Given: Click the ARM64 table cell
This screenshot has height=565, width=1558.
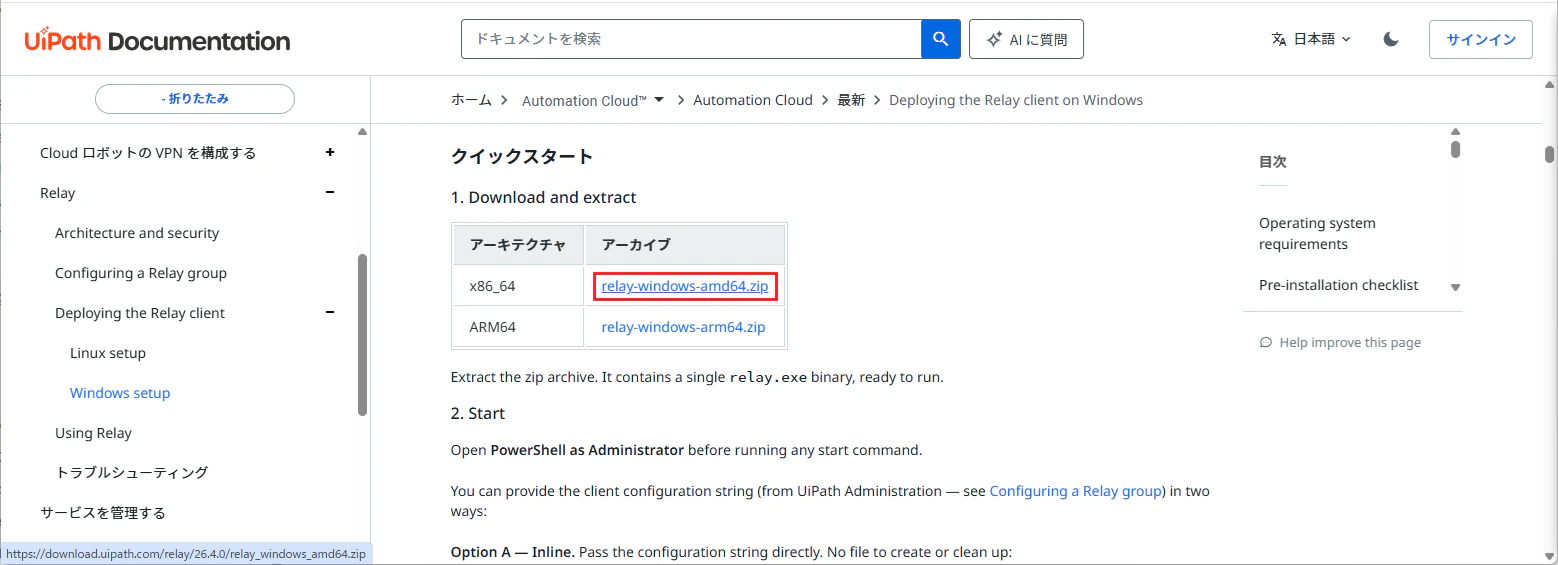Looking at the screenshot, I should pyautogui.click(x=517, y=326).
